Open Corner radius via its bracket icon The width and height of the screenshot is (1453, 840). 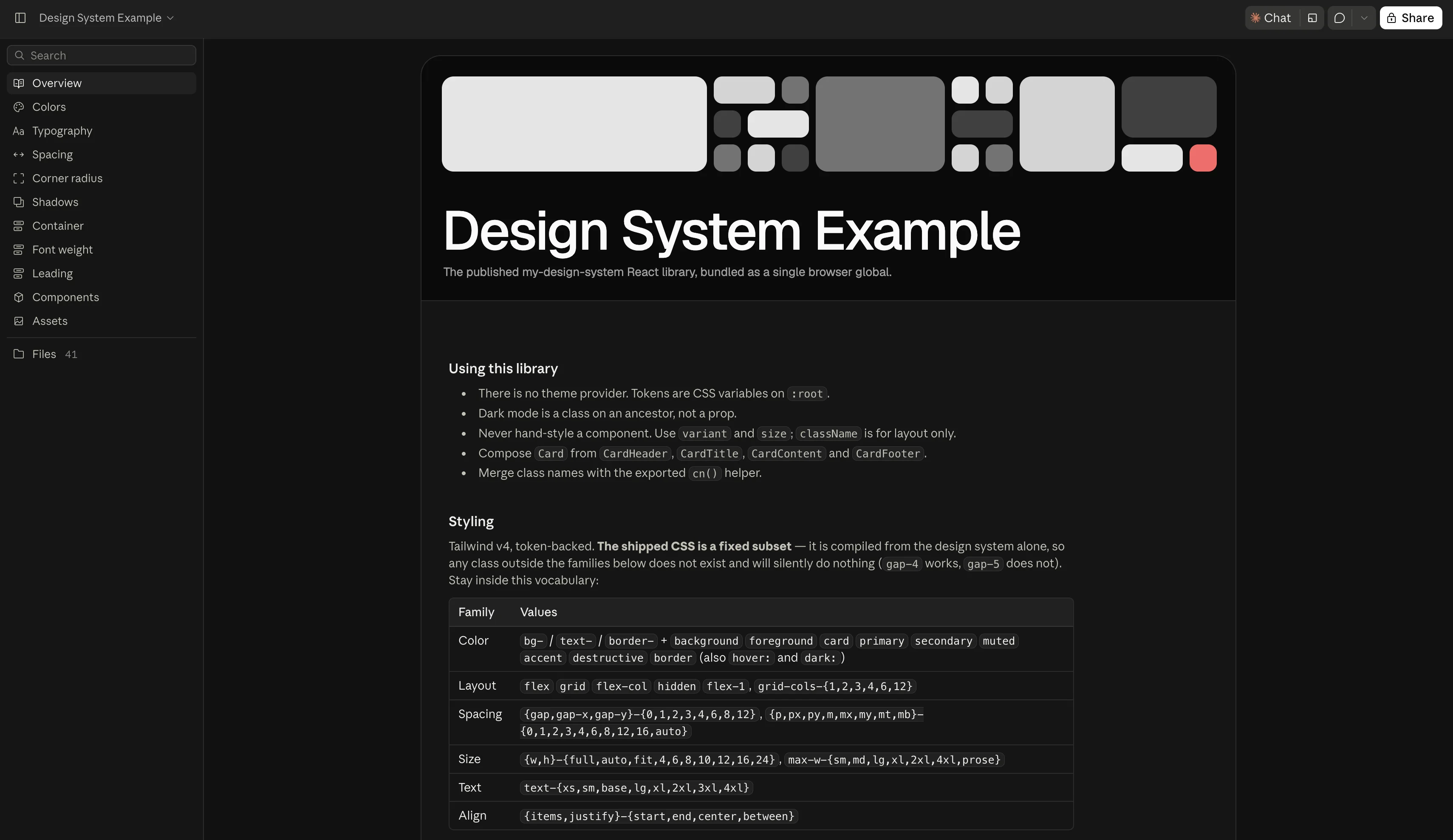pos(19,179)
